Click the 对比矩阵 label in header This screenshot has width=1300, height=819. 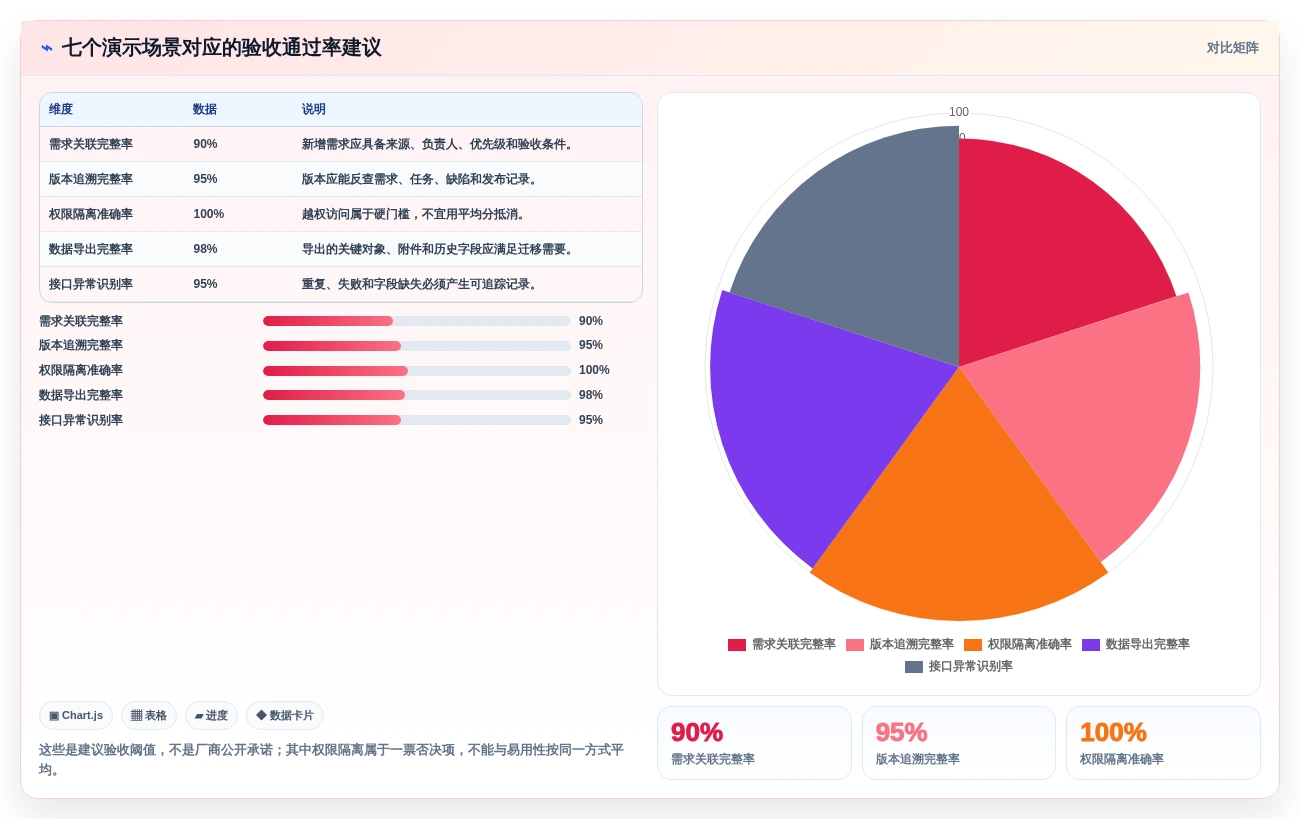[1232, 48]
